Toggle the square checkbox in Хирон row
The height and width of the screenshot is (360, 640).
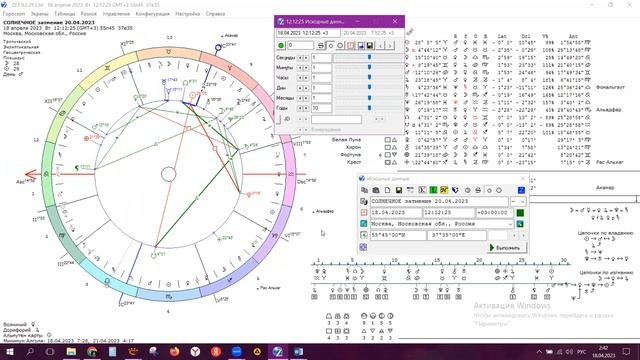(x=388, y=147)
